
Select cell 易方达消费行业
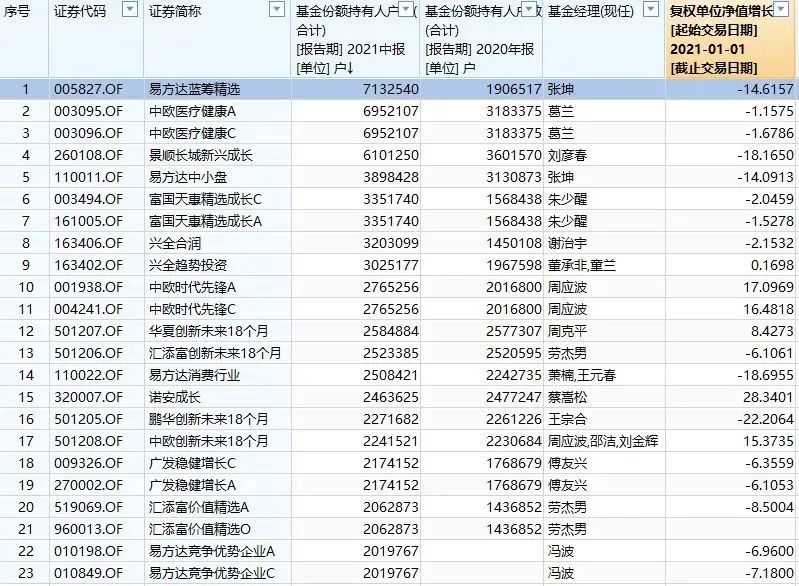tap(194, 375)
